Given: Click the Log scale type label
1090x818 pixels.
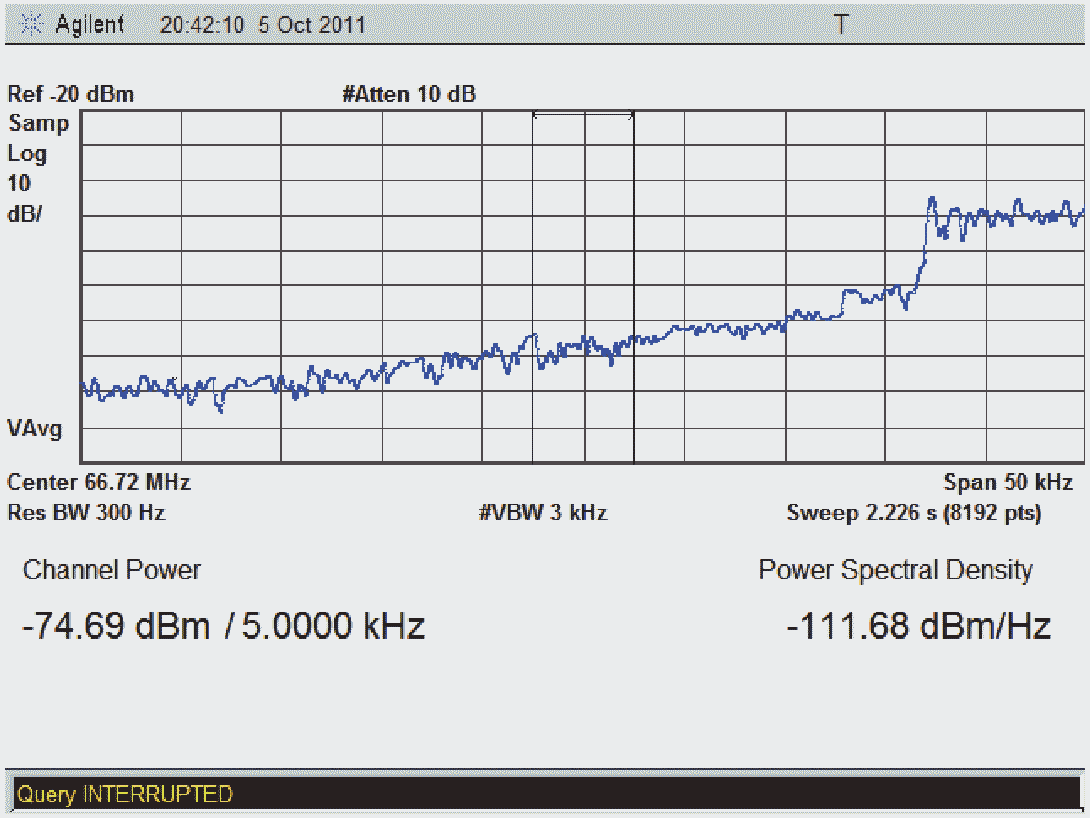Looking at the screenshot, I should click(27, 154).
